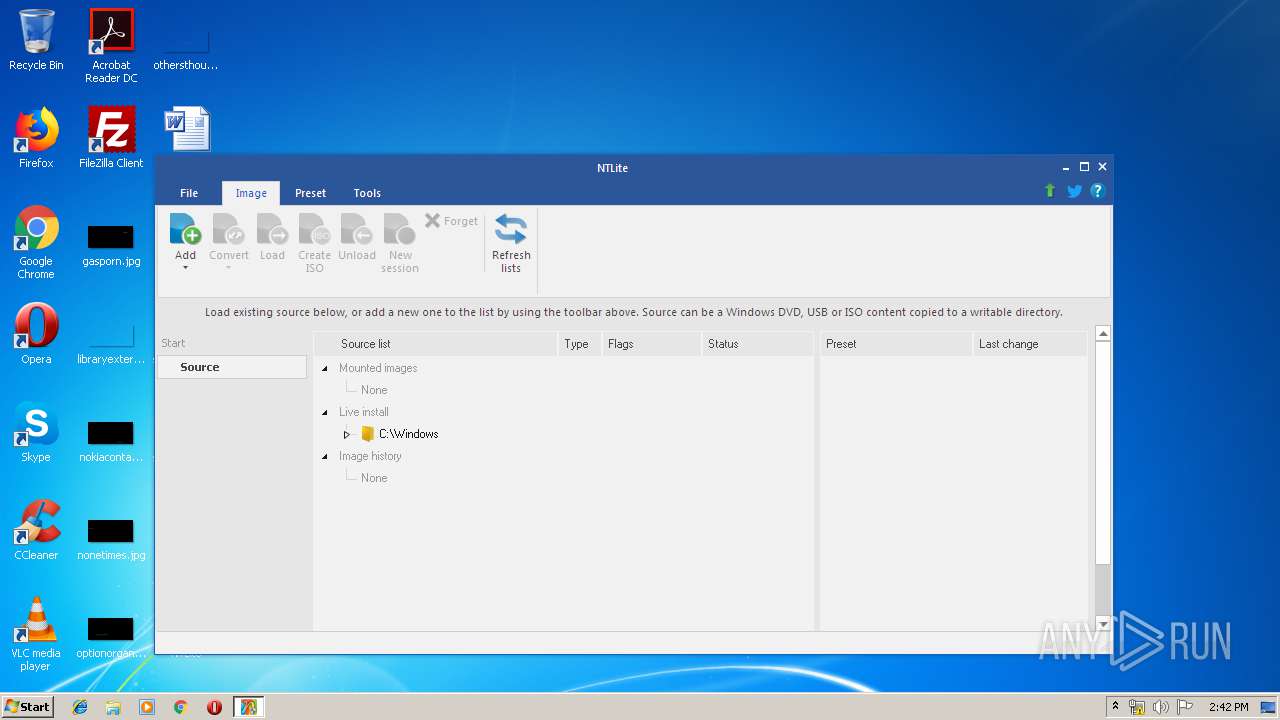This screenshot has width=1280, height=720.
Task: Open Firefox desktop shortcut
Action: (36, 138)
